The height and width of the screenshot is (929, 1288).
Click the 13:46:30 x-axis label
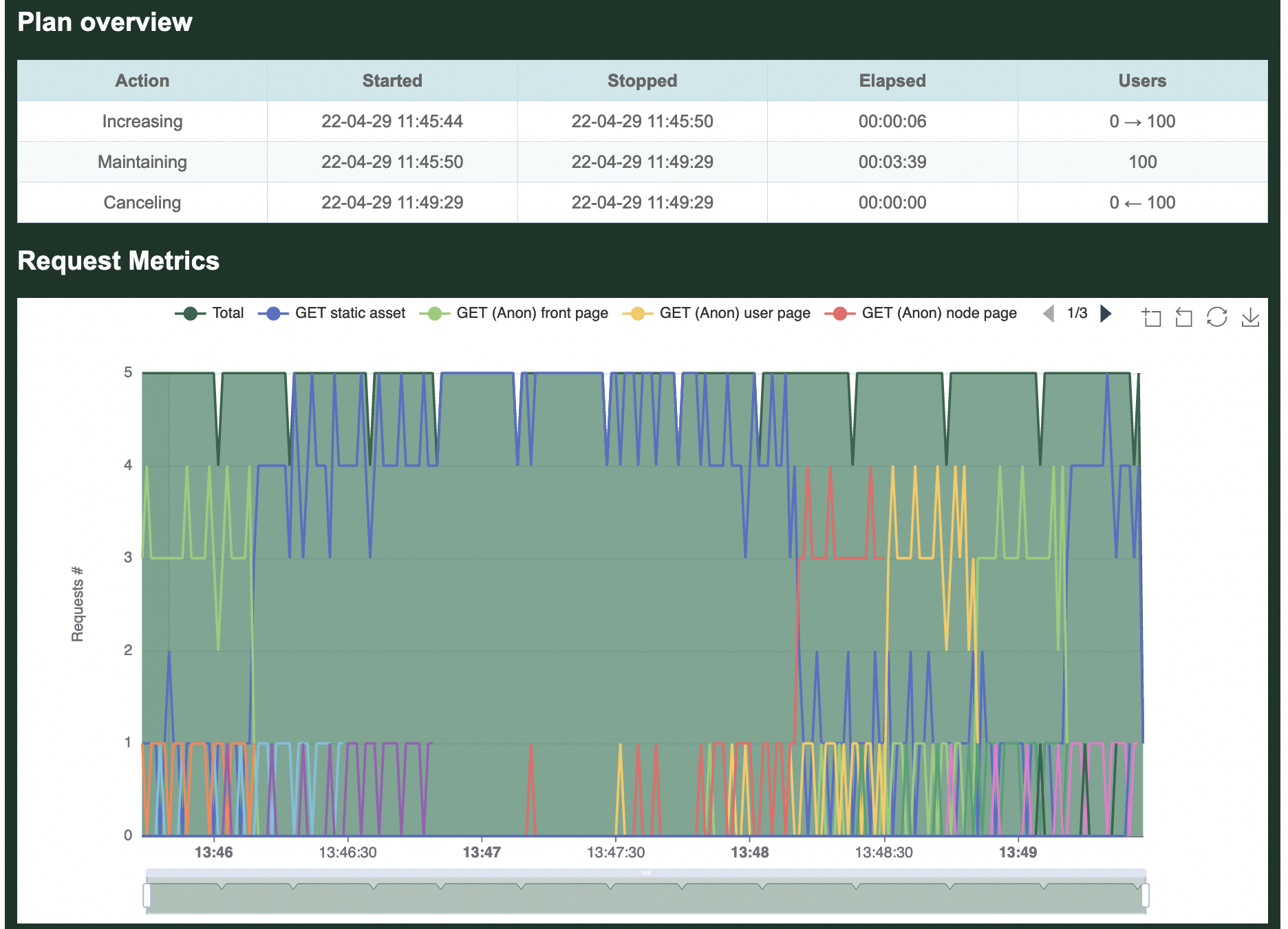(347, 853)
